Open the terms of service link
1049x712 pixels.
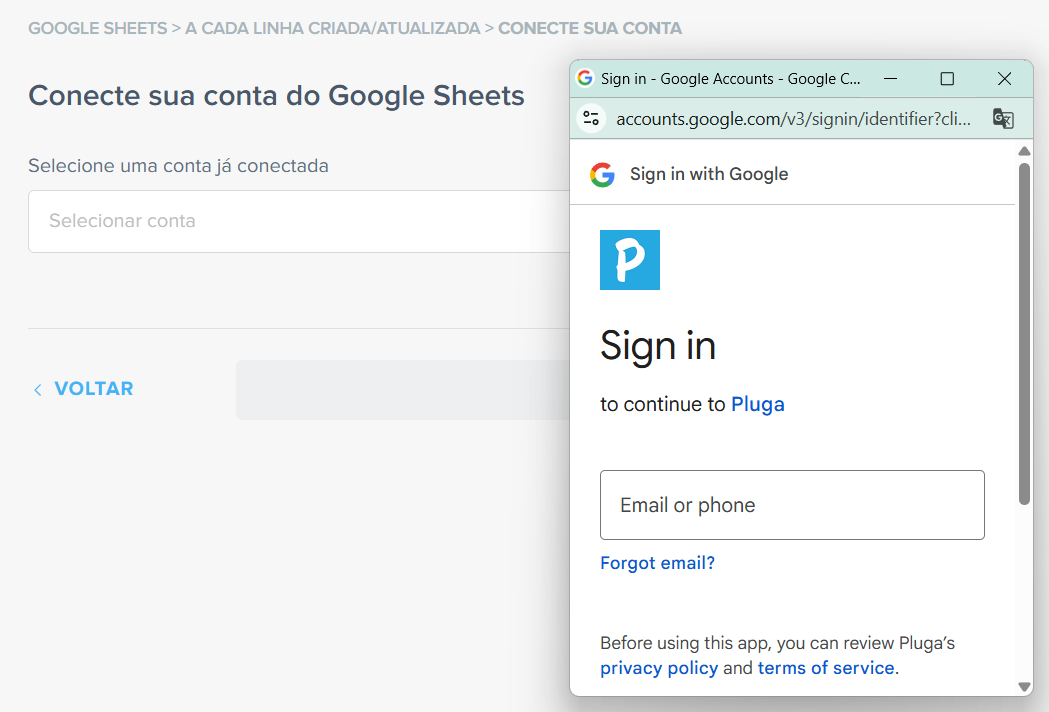click(x=826, y=668)
